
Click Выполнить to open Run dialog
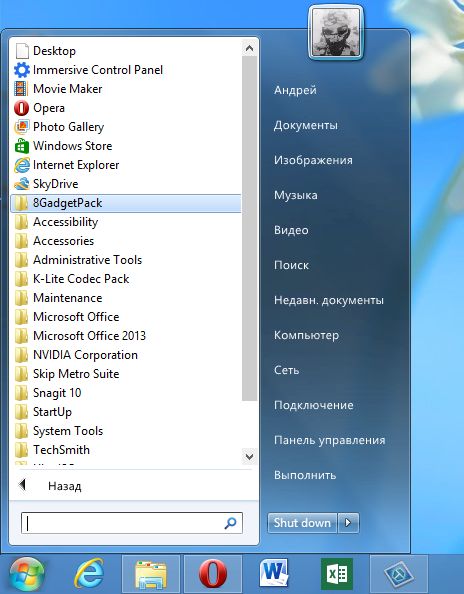tap(305, 475)
